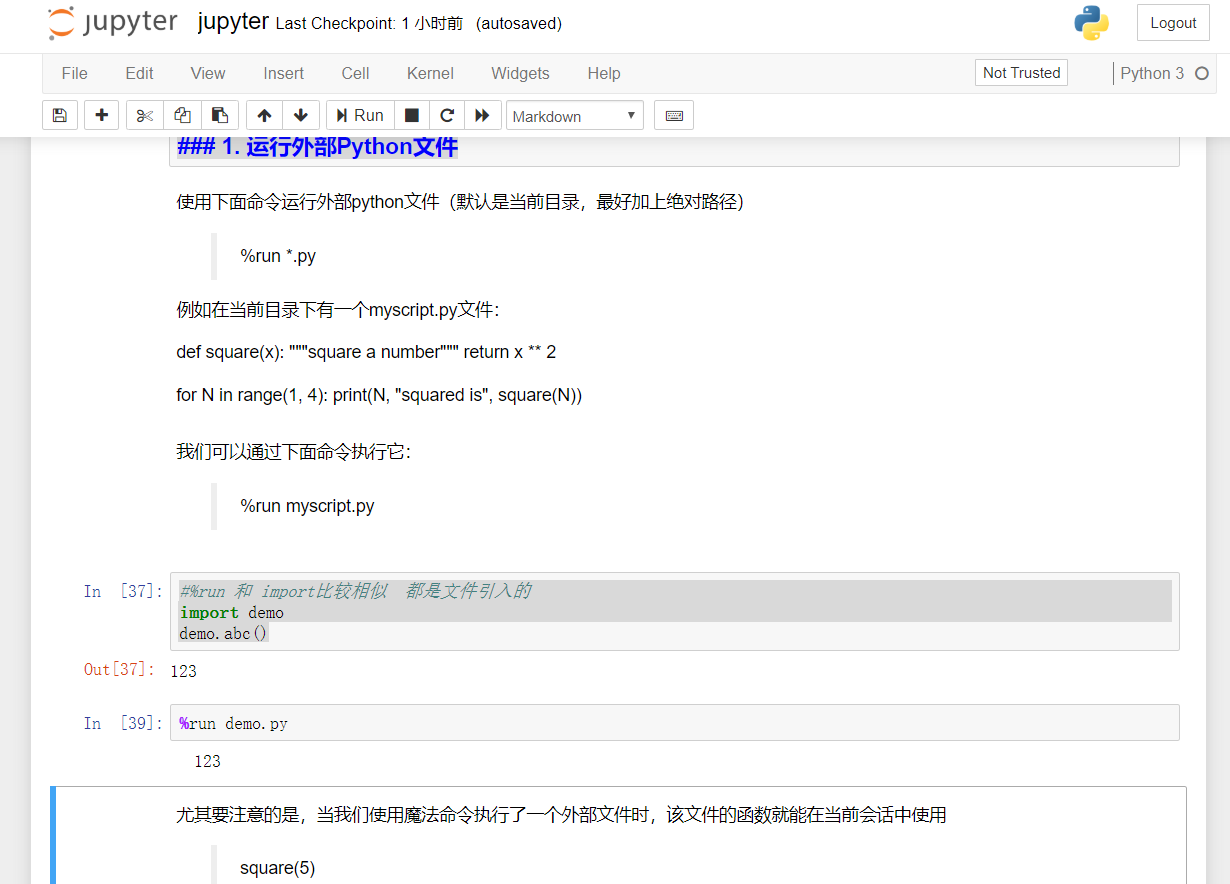Click the Python logo icon
The width and height of the screenshot is (1230, 884).
(1091, 23)
